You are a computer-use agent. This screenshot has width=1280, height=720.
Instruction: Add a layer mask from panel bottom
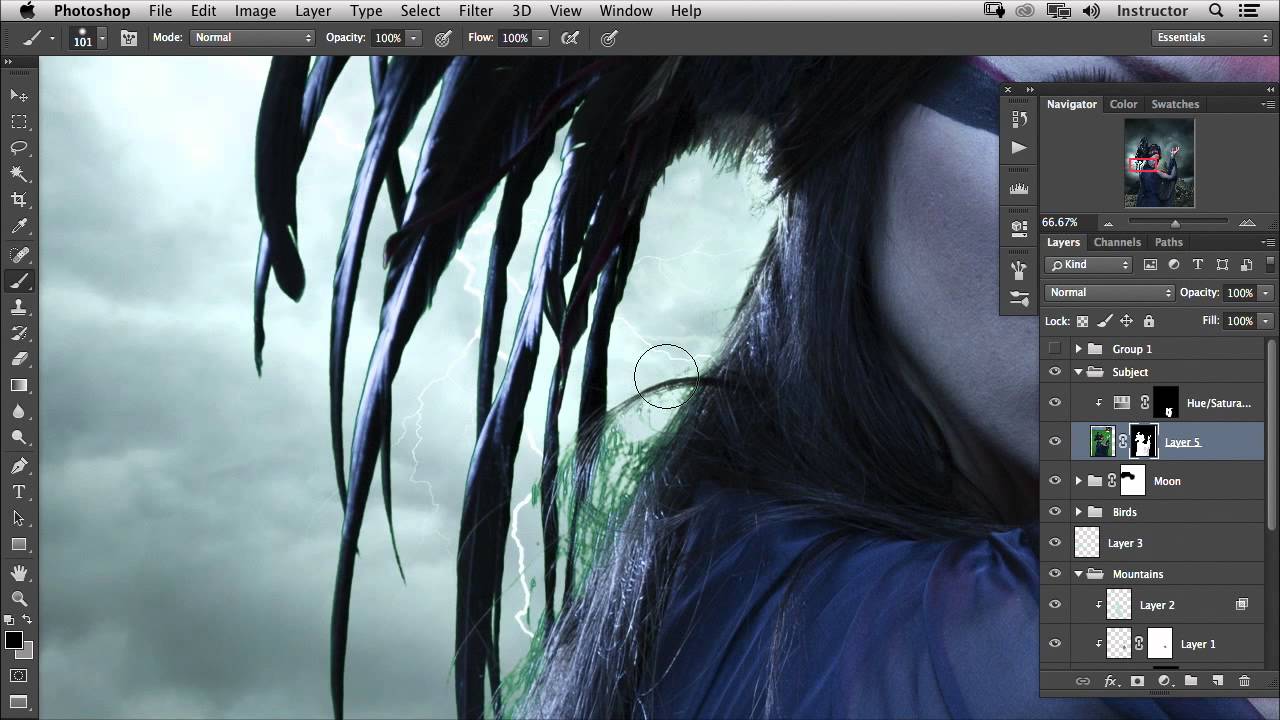[1137, 681]
